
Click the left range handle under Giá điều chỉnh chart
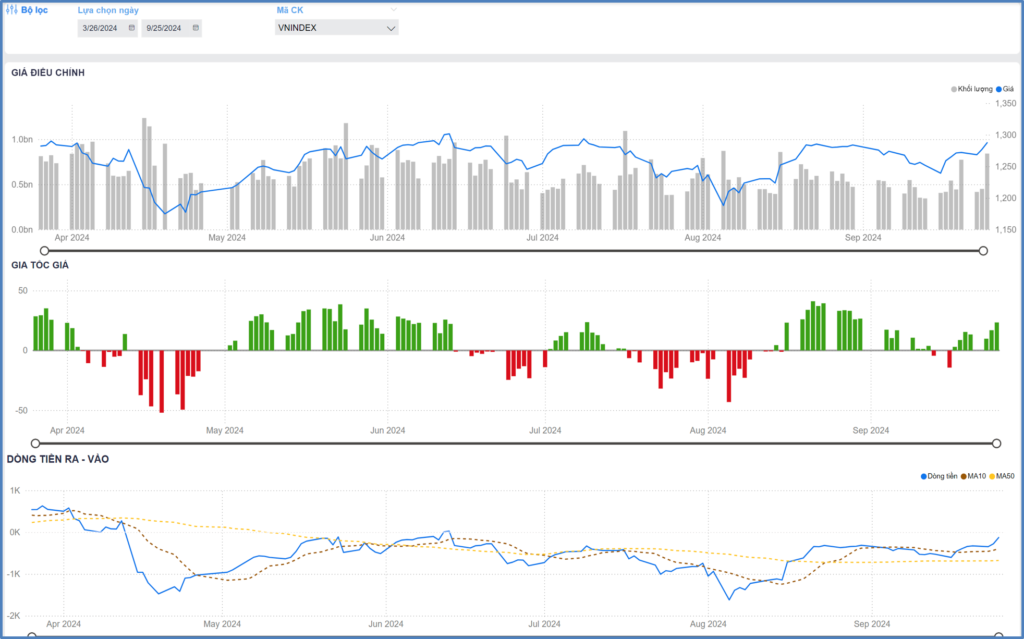(x=43, y=250)
